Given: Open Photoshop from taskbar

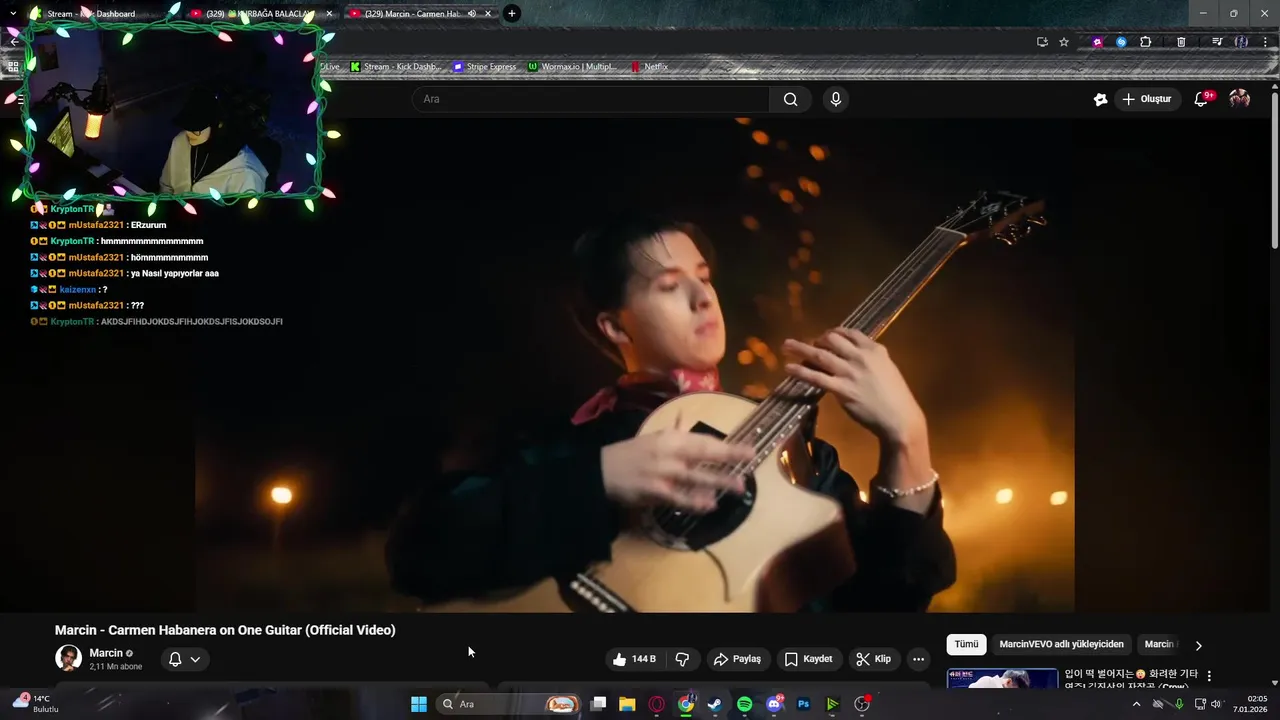Looking at the screenshot, I should [x=803, y=704].
